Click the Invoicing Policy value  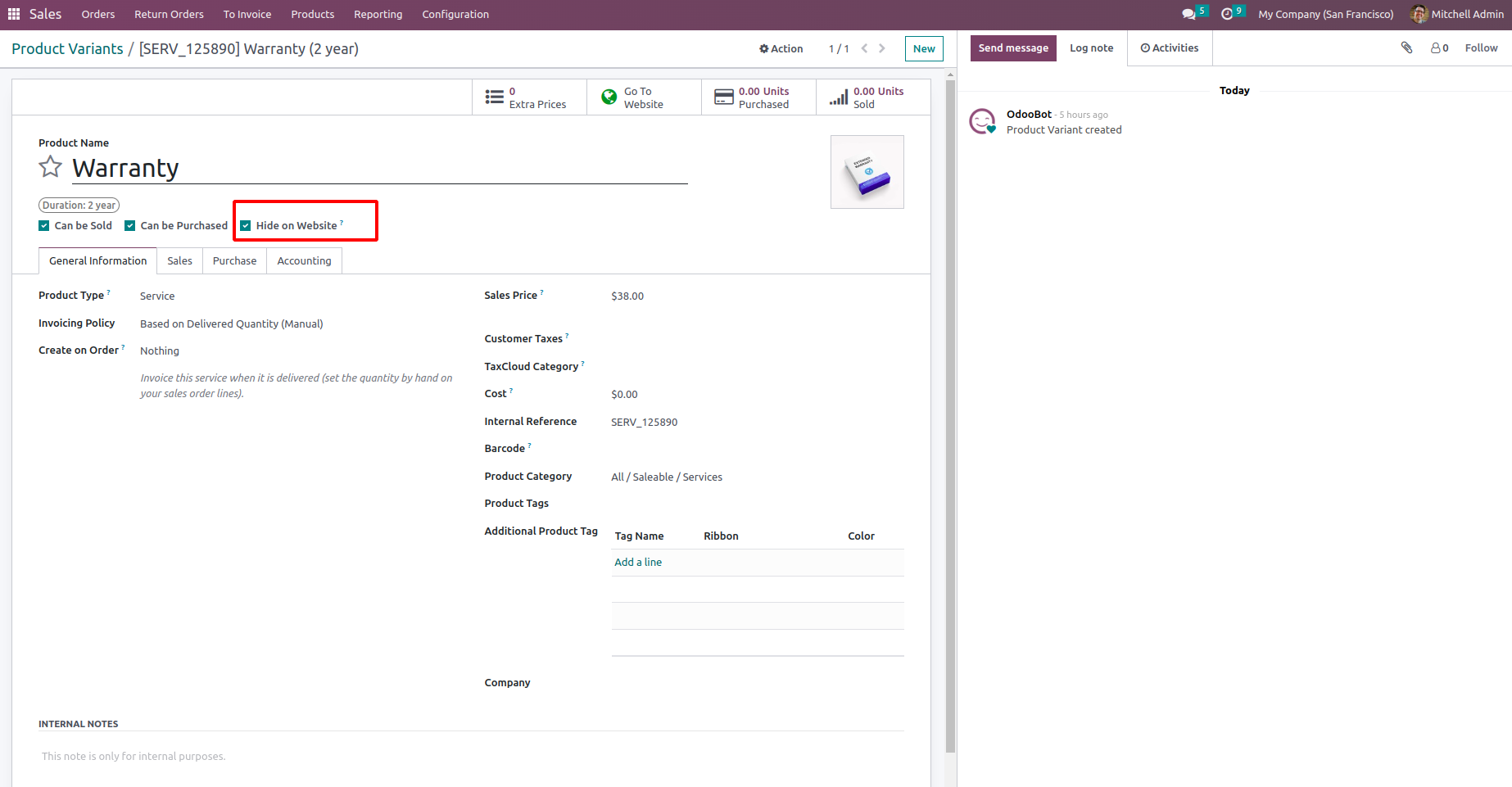232,323
